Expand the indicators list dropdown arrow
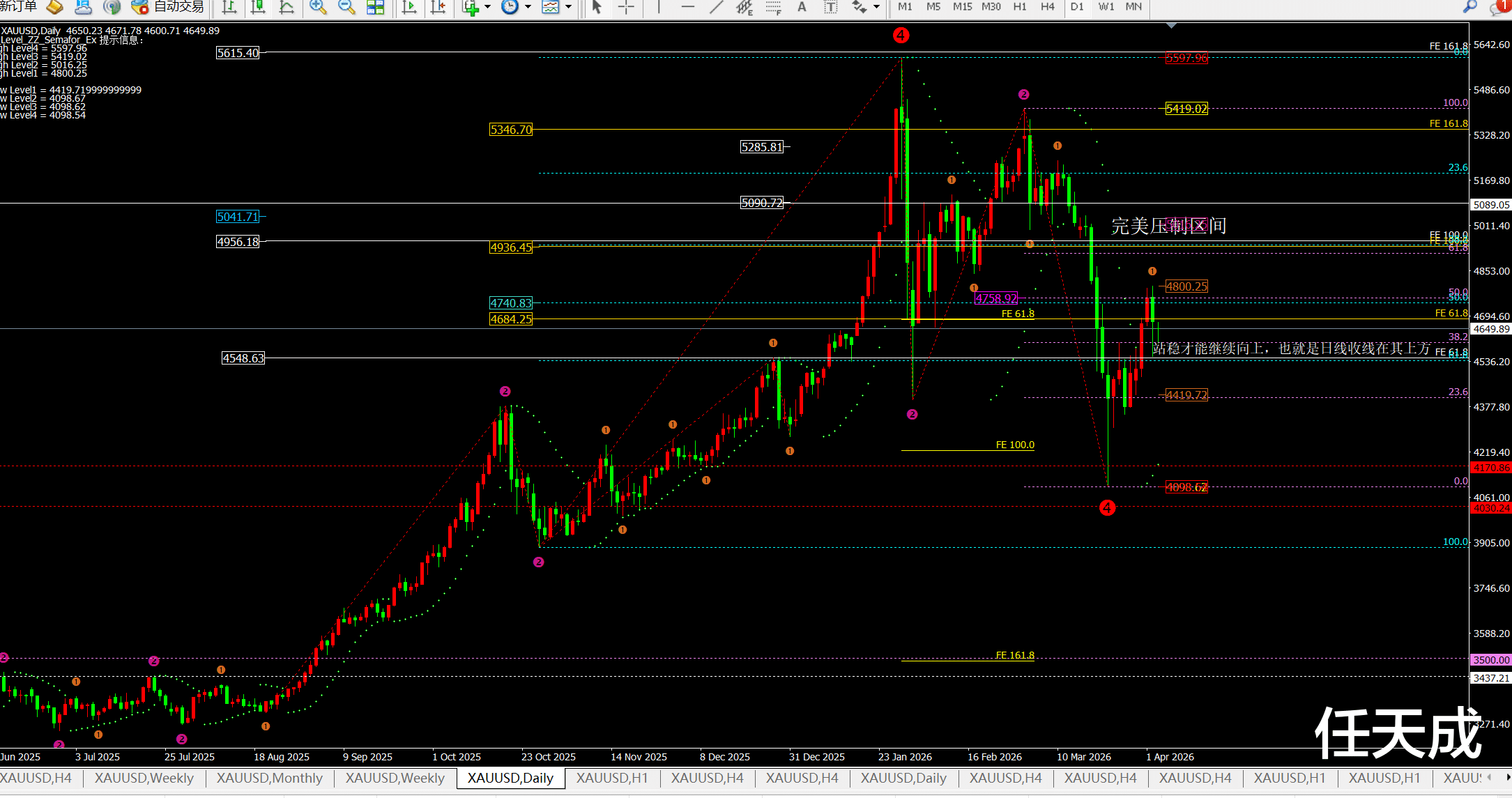Screen dimensions: 1512x798 (x=487, y=7)
